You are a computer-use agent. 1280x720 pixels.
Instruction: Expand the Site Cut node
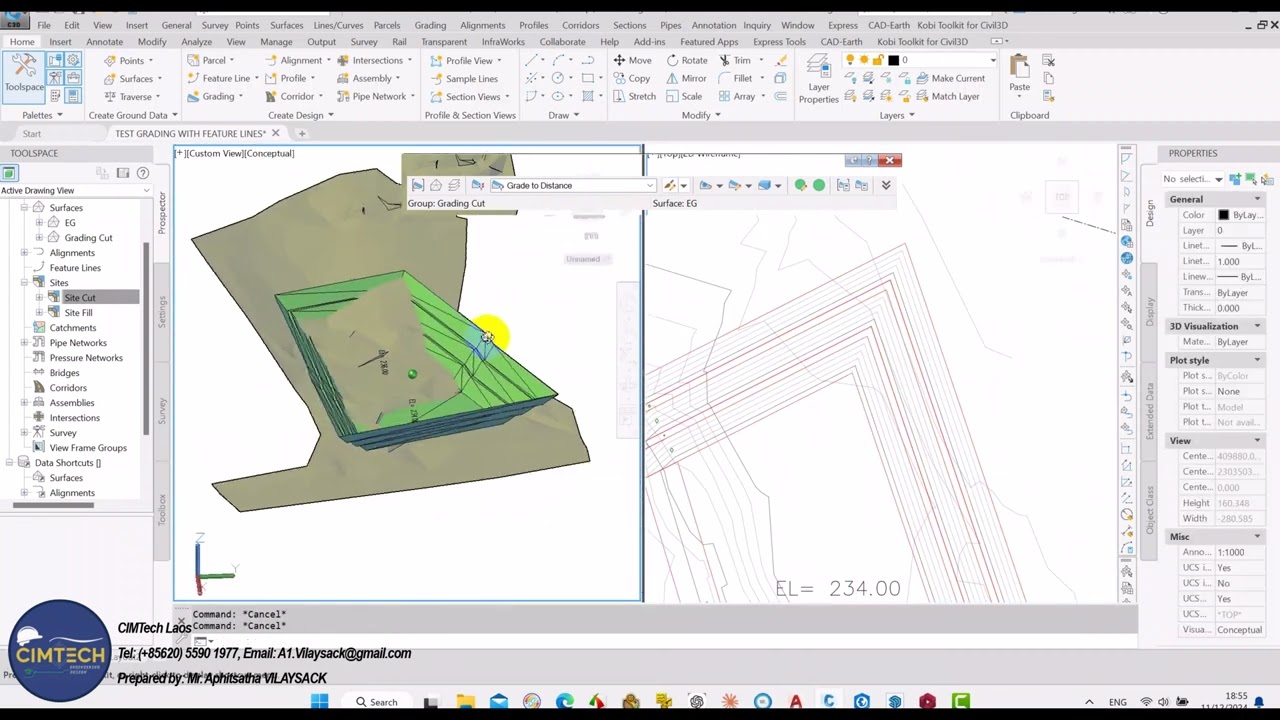(x=39, y=297)
